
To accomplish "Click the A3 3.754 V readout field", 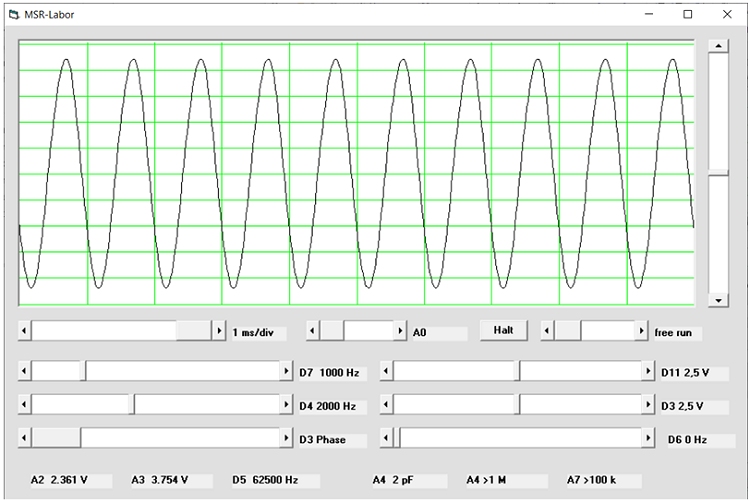I will coord(160,480).
